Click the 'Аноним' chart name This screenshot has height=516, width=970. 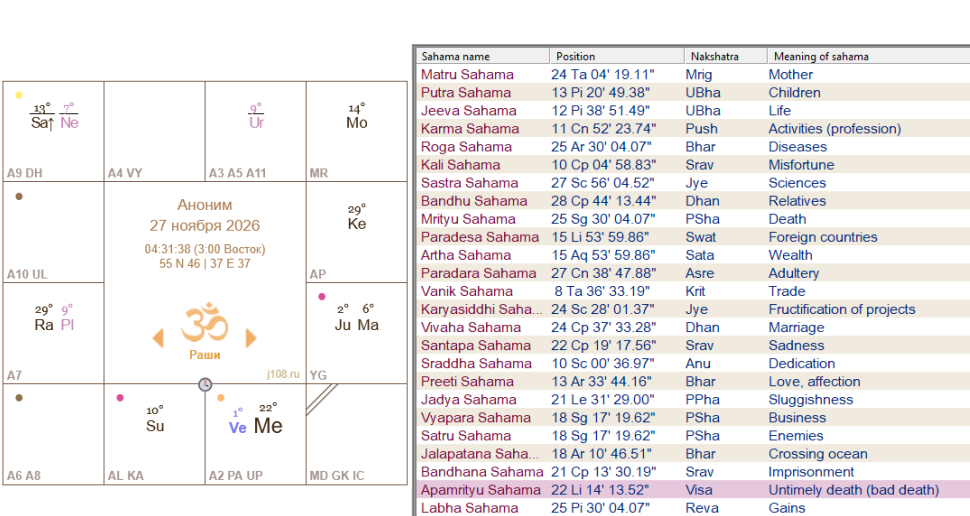(x=205, y=205)
